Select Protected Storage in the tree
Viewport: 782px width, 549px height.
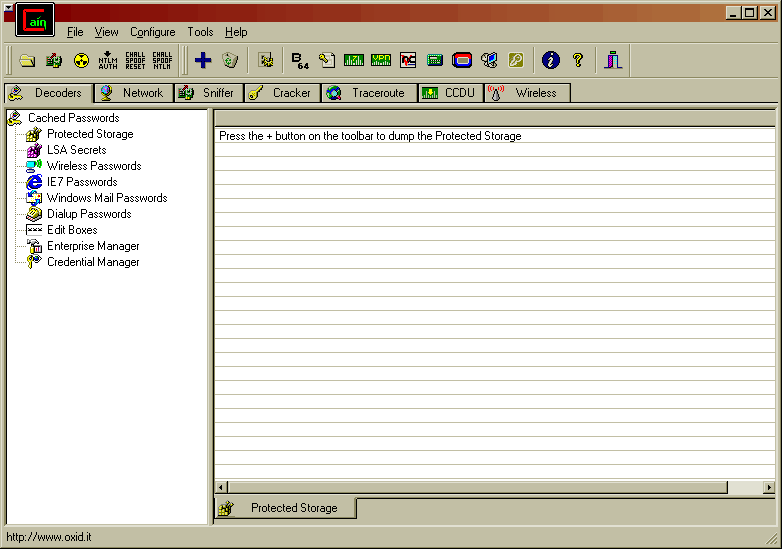90,134
